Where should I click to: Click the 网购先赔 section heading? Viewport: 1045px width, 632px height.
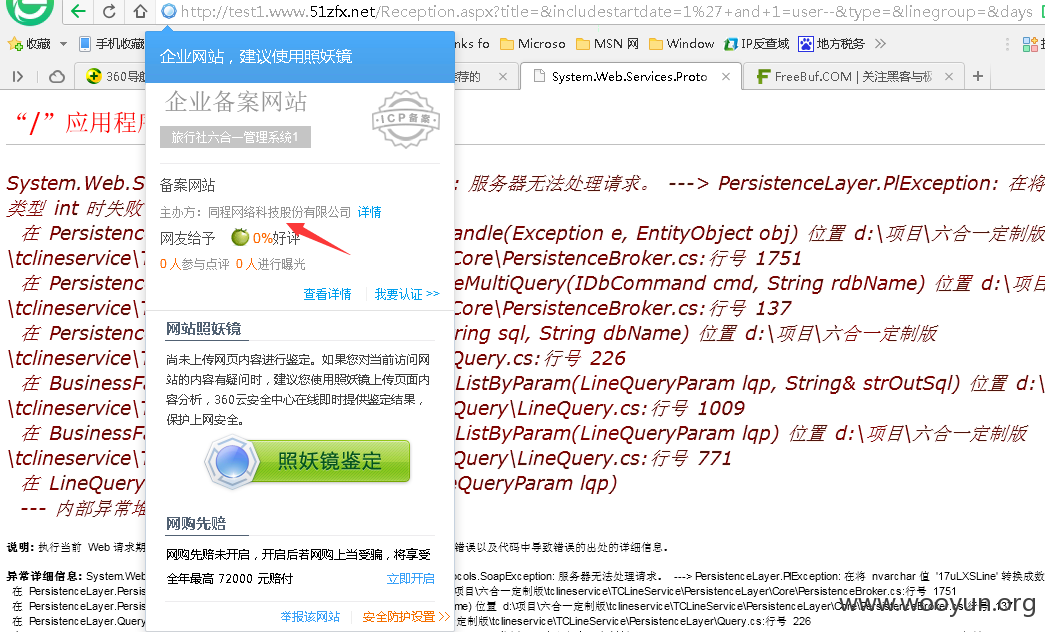(196, 523)
